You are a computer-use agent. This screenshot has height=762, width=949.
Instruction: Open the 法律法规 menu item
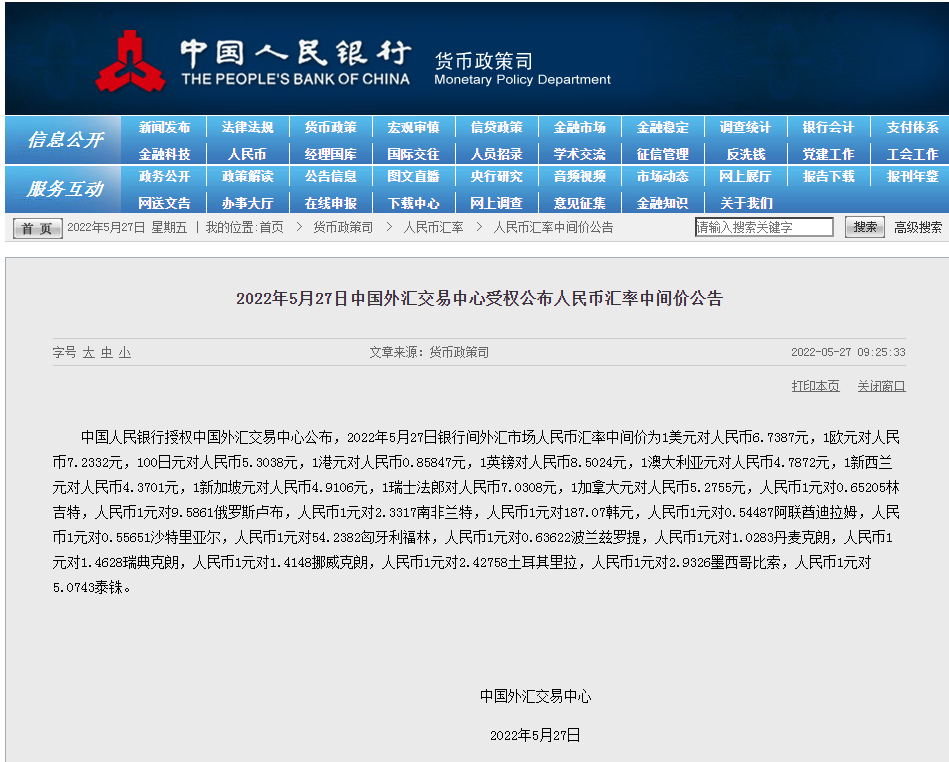coord(247,128)
